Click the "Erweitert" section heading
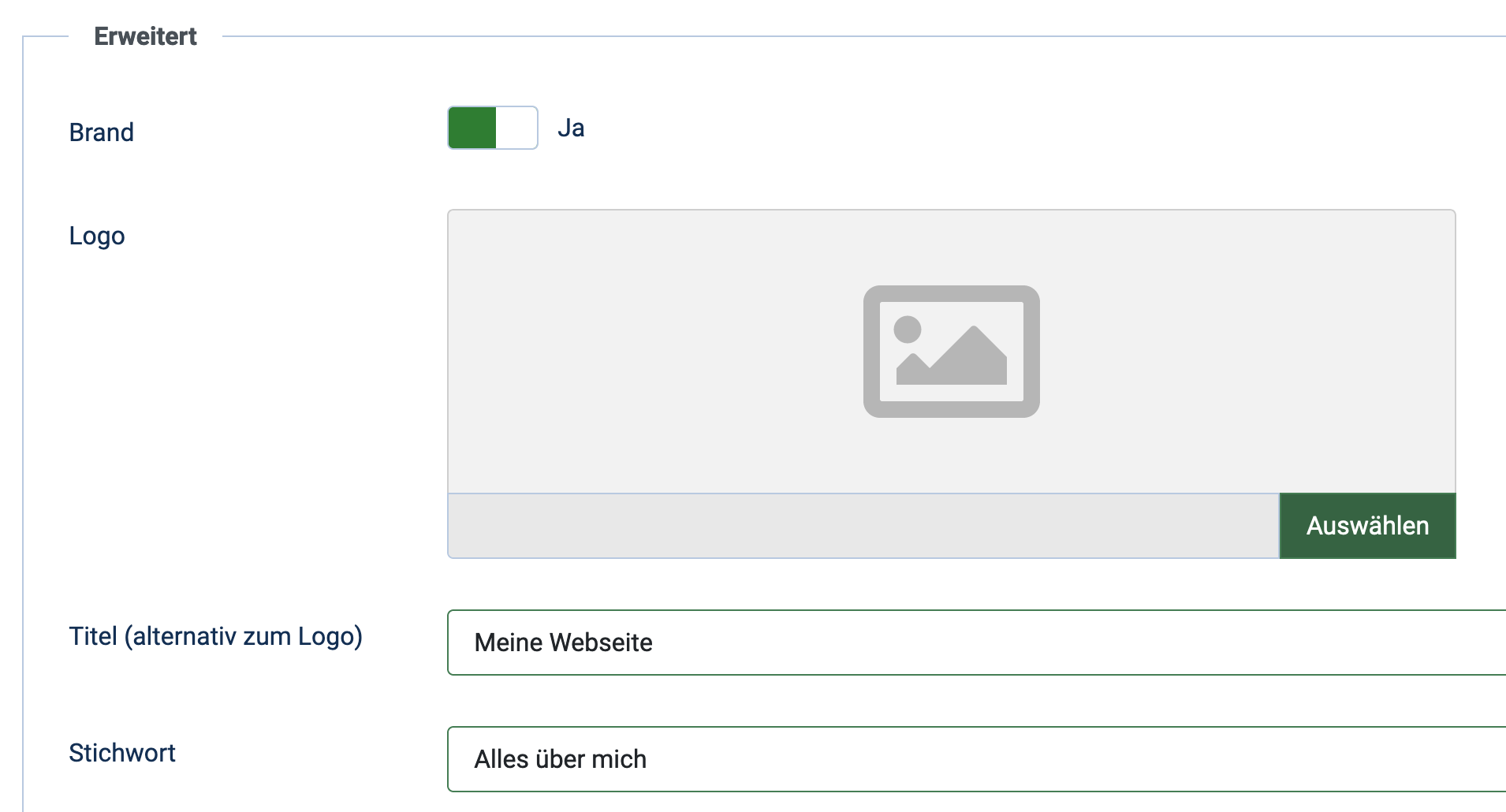Viewport: 1506px width, 812px height. [146, 36]
